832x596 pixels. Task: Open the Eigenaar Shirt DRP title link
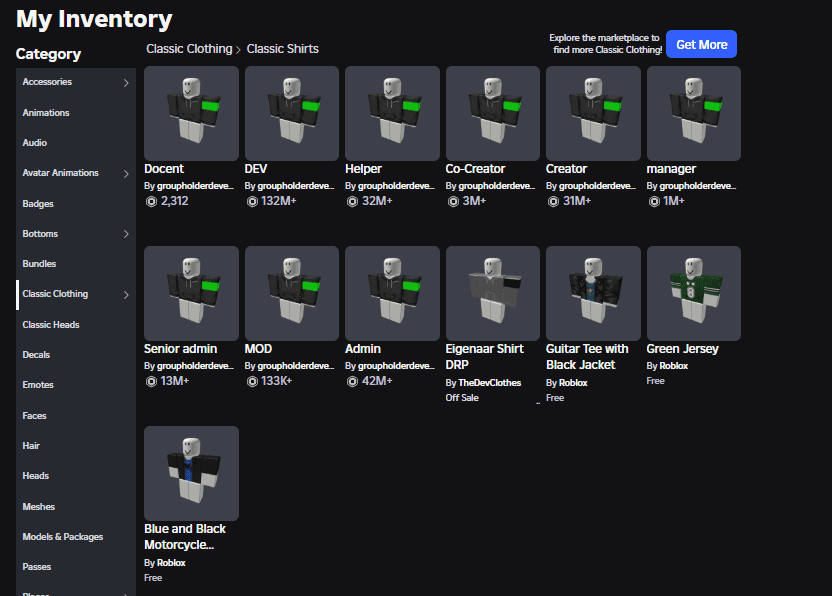484,357
